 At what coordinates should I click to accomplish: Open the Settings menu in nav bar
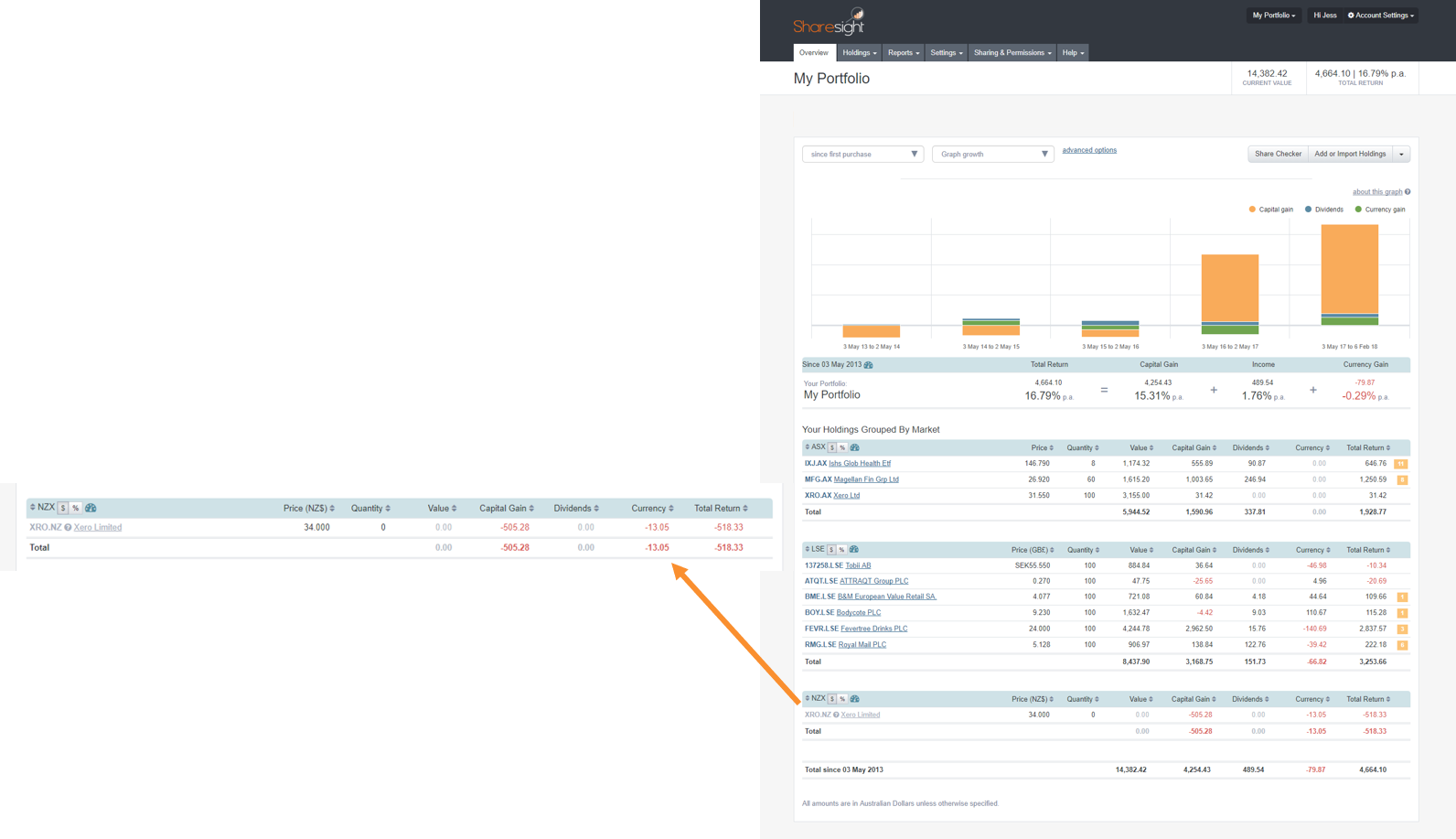pyautogui.click(x=946, y=53)
